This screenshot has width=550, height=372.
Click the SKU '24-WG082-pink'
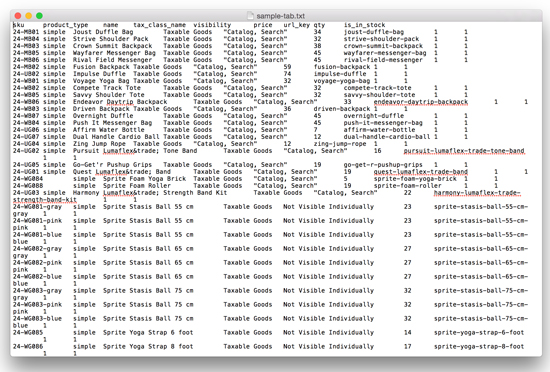tap(37, 263)
